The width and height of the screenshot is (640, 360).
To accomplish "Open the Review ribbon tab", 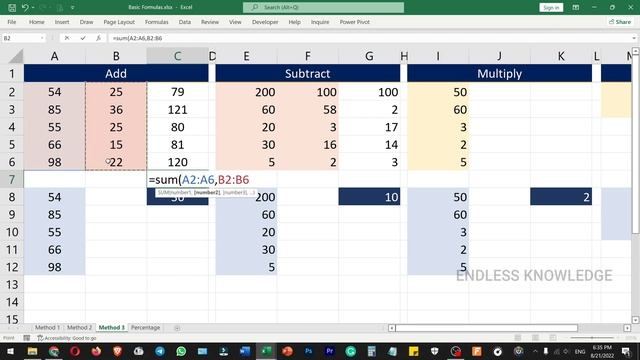I will (210, 22).
